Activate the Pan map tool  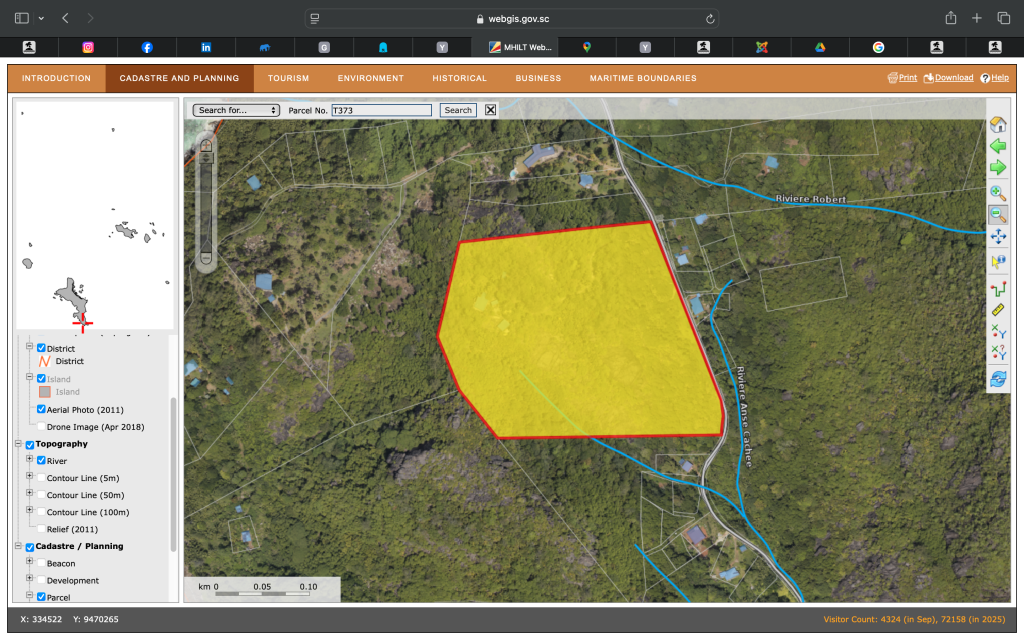[x=997, y=237]
